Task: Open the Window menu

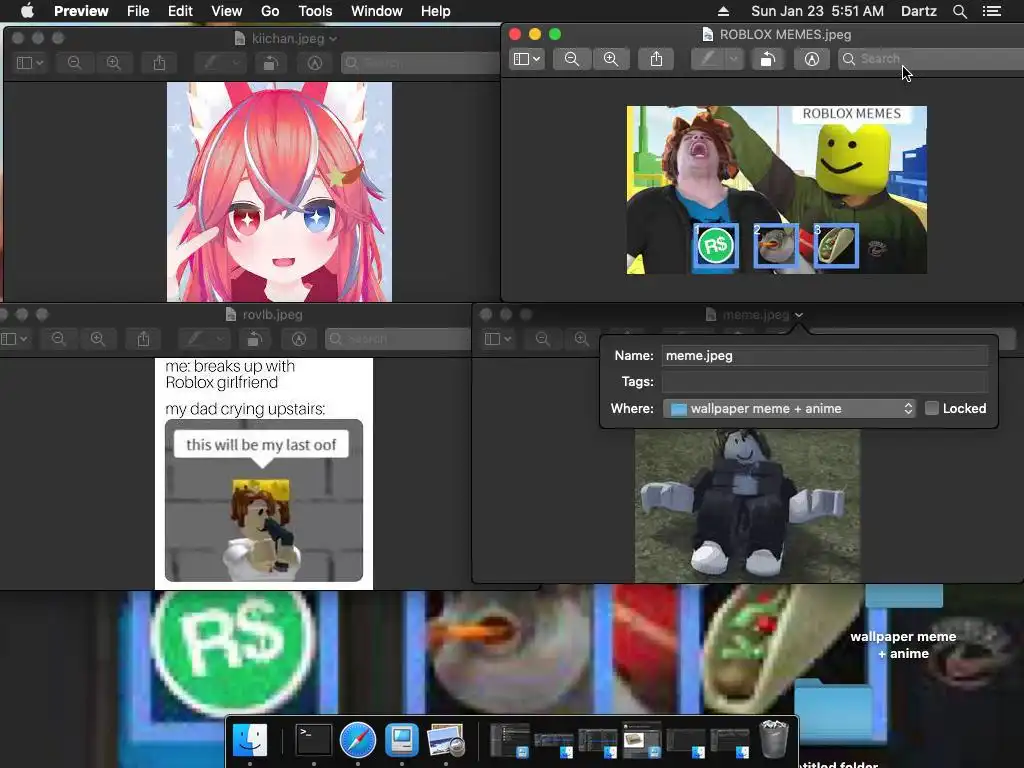Action: pyautogui.click(x=377, y=11)
